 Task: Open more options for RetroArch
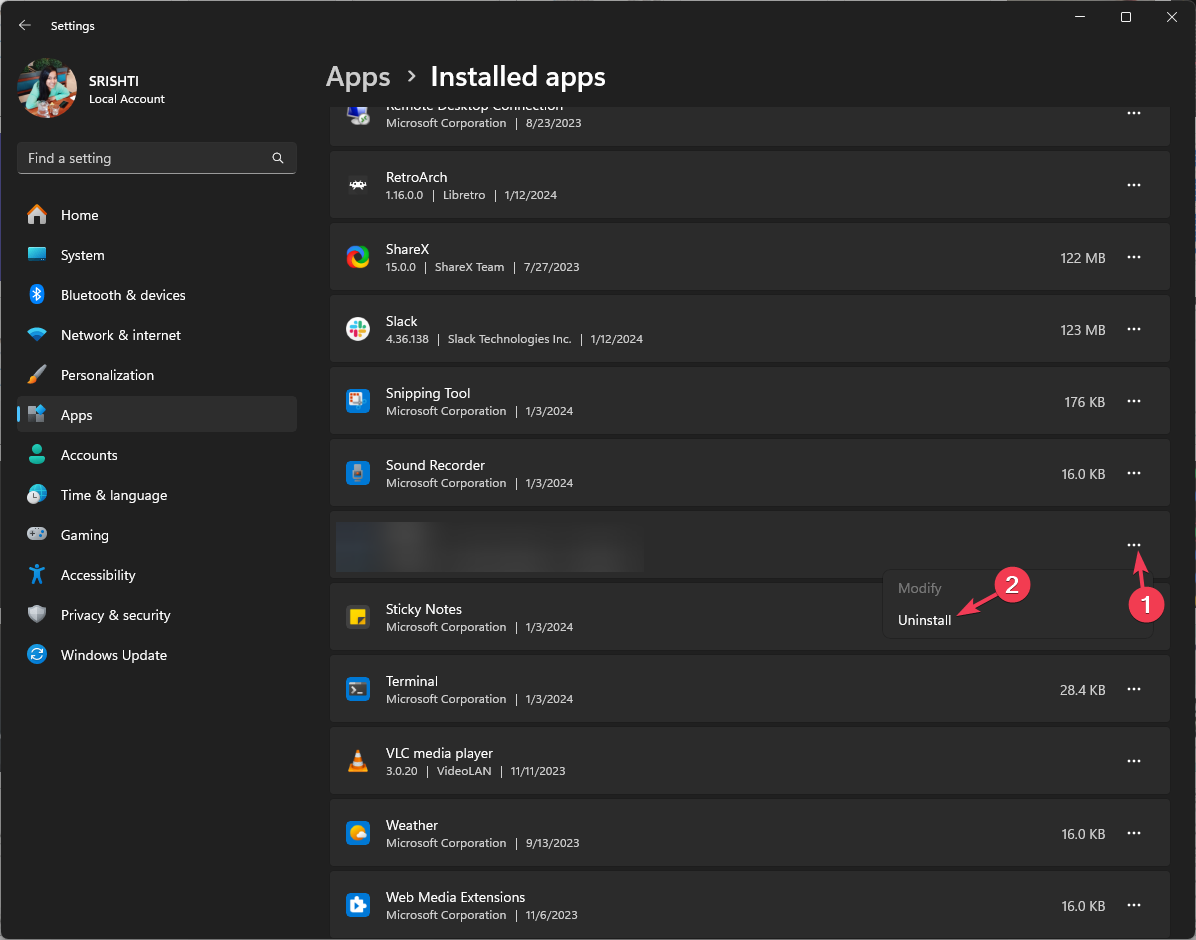1134,185
